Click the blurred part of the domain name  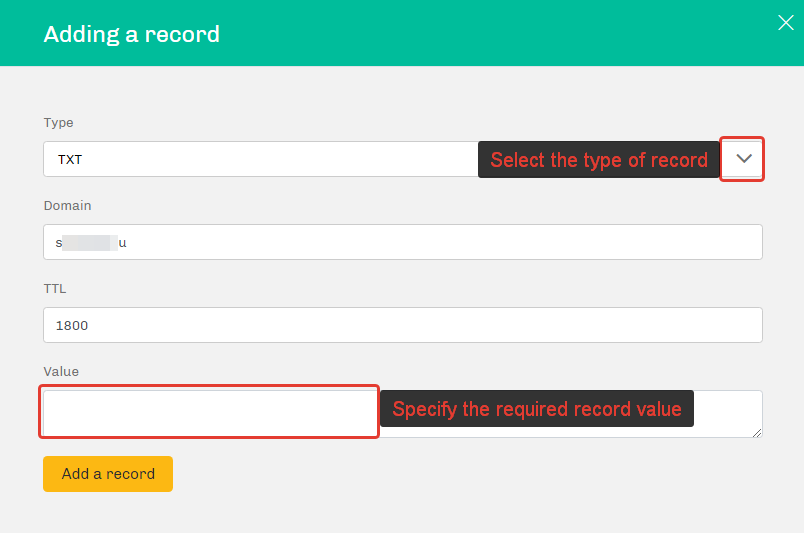click(90, 242)
